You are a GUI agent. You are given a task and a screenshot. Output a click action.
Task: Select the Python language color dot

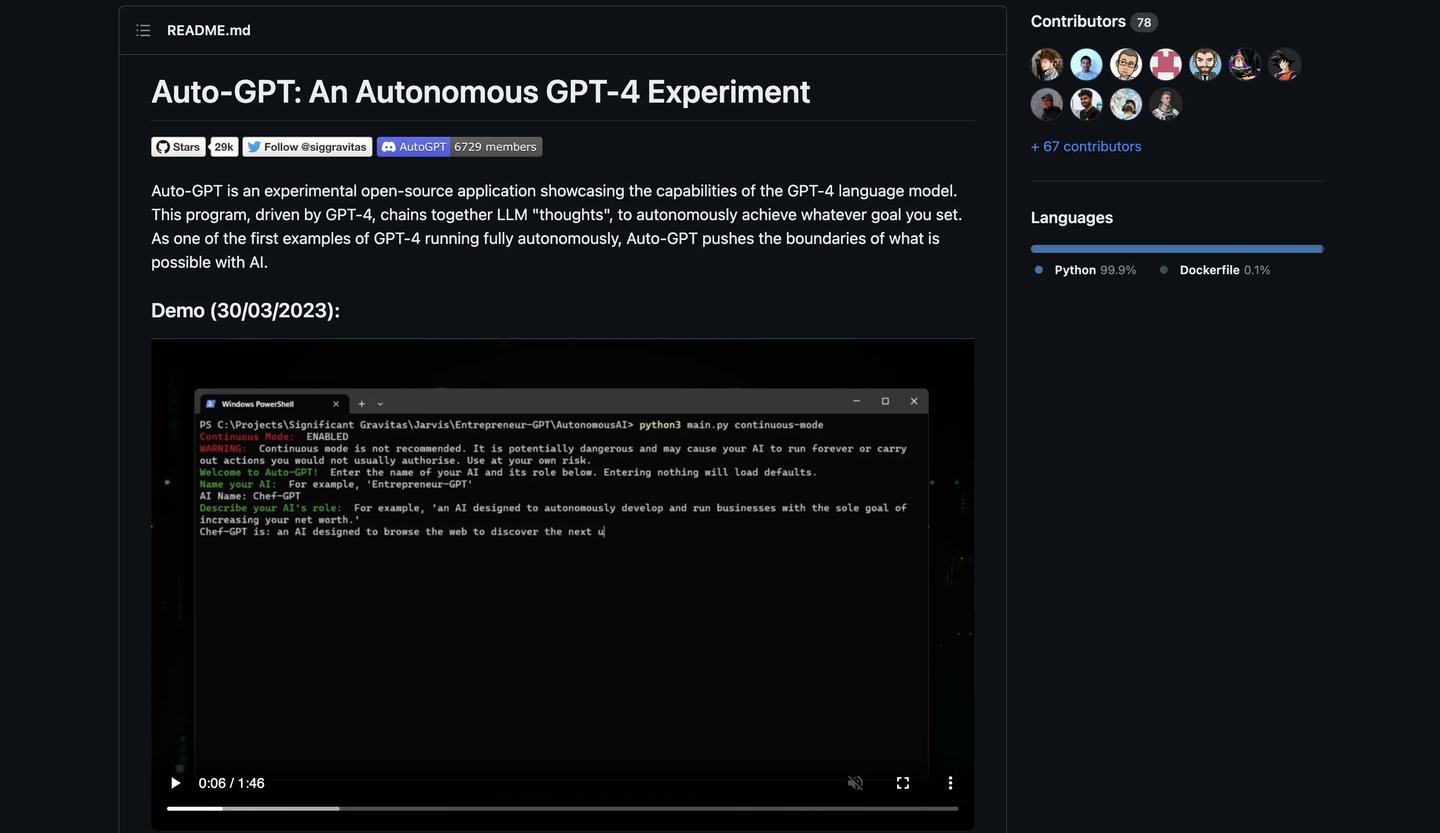point(1037,269)
